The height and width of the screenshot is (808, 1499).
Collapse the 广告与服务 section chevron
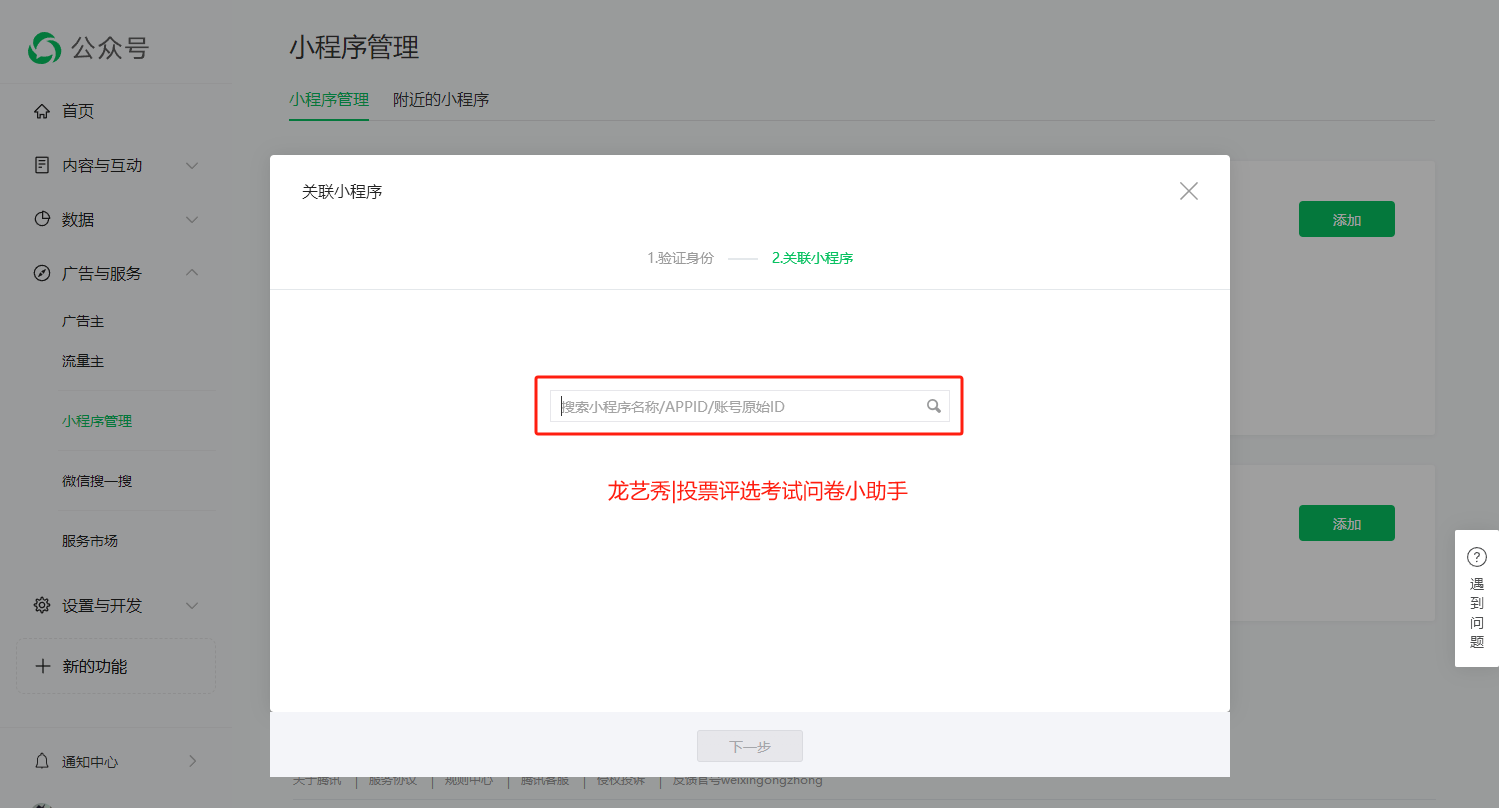click(x=193, y=273)
